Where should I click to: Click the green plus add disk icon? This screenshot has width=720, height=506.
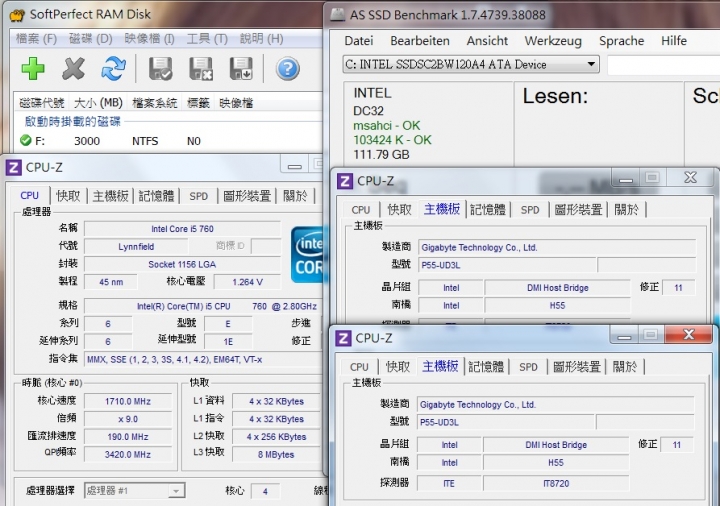pyautogui.click(x=33, y=69)
